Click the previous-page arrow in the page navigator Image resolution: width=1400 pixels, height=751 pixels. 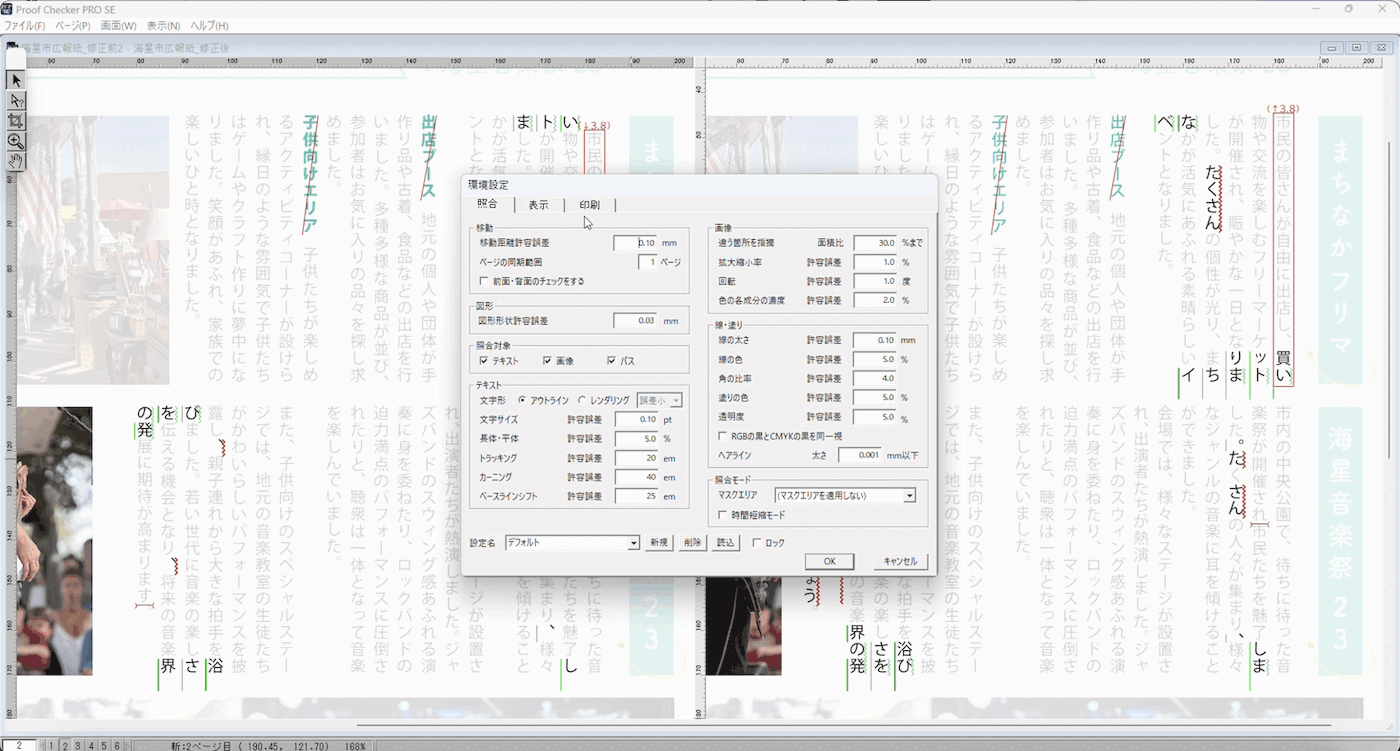click(x=41, y=745)
